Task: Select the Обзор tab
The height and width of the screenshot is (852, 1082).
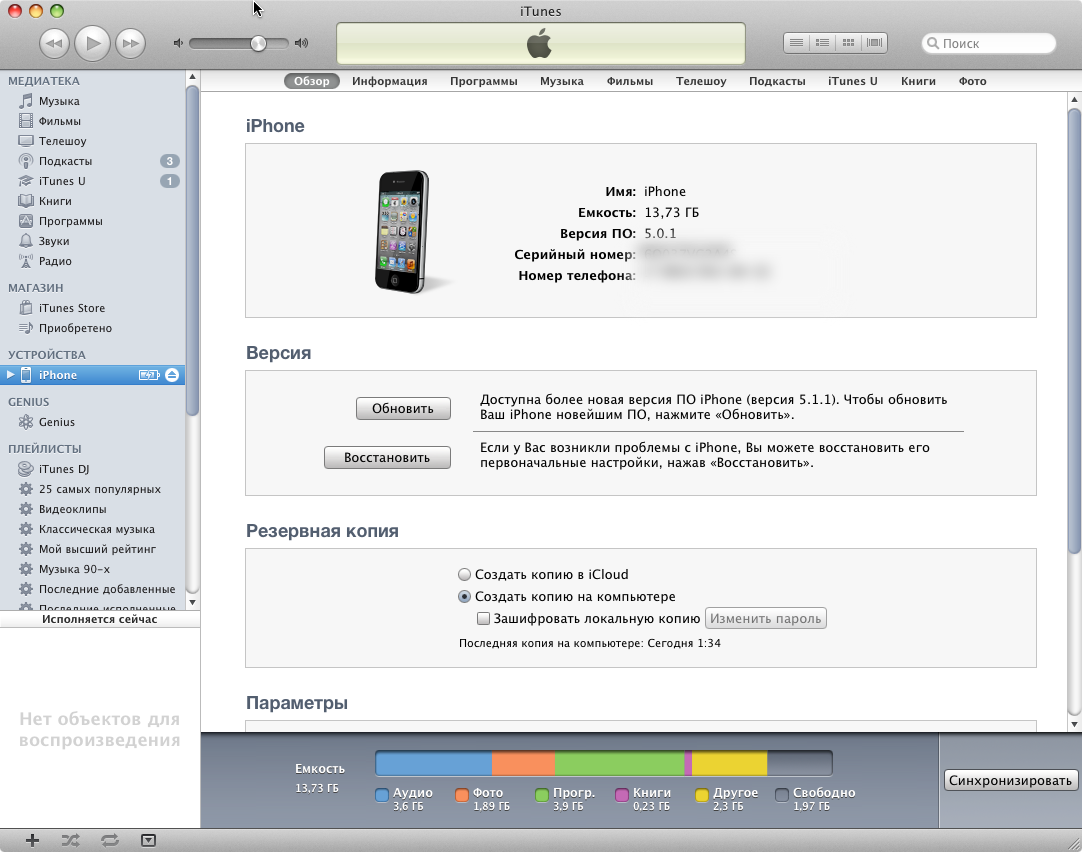Action: click(x=312, y=81)
